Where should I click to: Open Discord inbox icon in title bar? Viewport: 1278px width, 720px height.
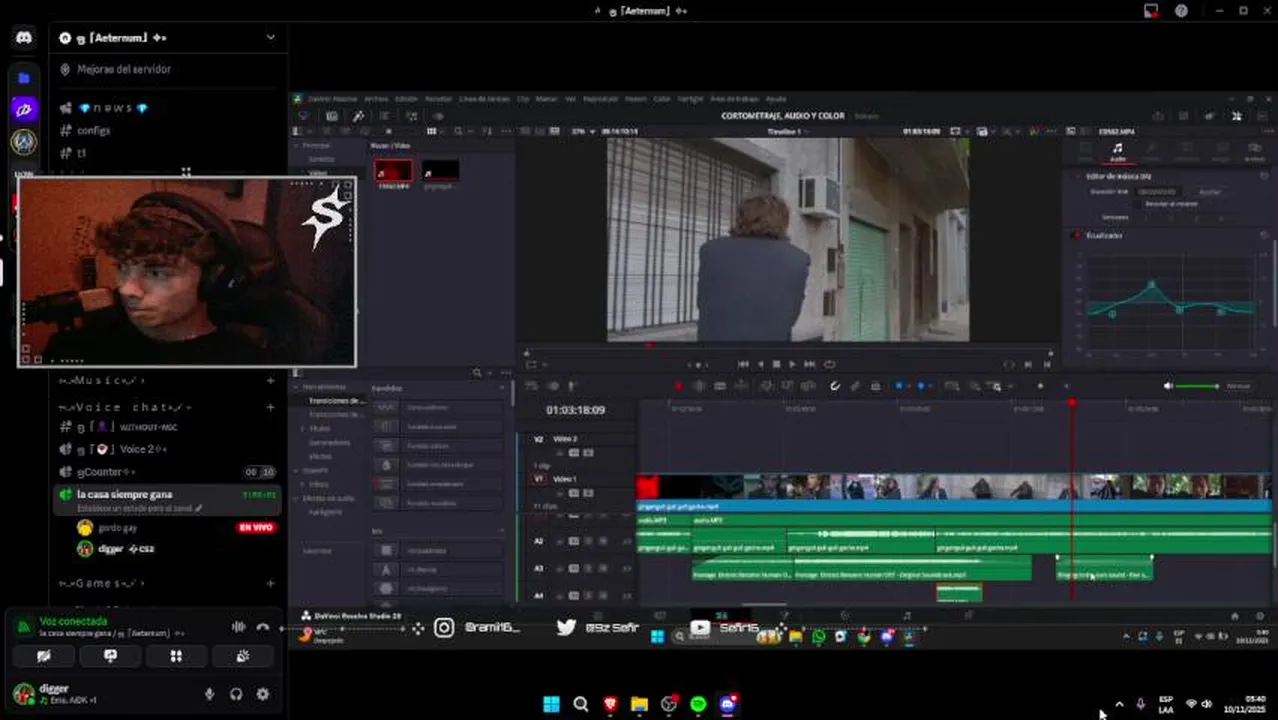coord(1151,11)
